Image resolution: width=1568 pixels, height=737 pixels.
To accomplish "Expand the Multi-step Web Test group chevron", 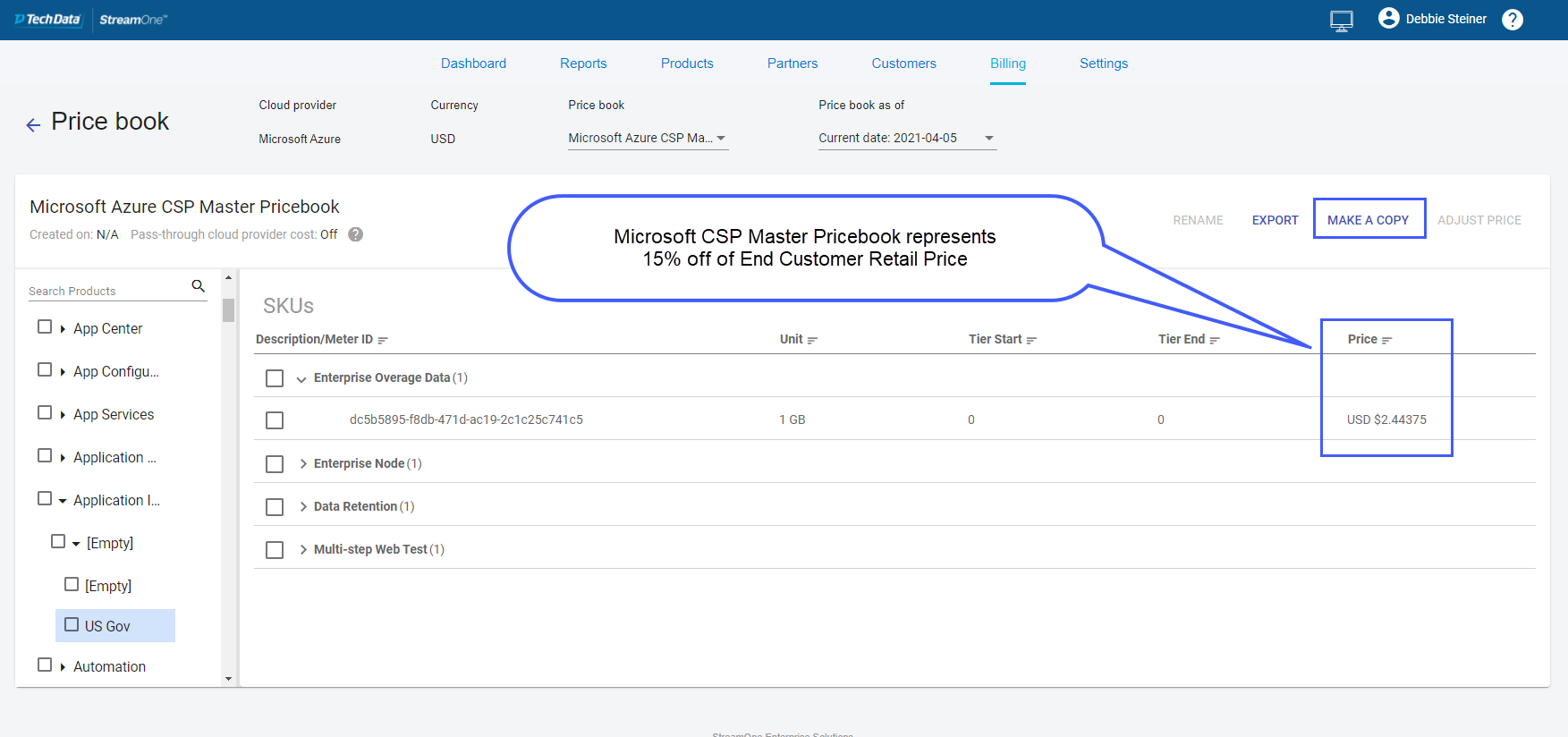I will pos(303,549).
